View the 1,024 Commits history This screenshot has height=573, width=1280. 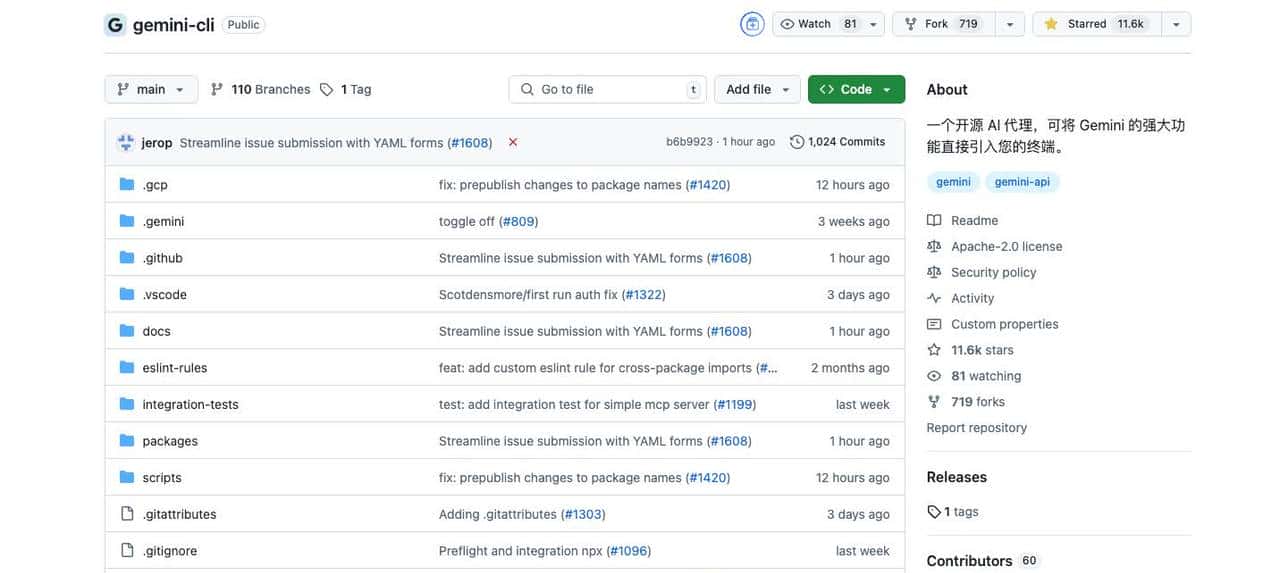[838, 142]
